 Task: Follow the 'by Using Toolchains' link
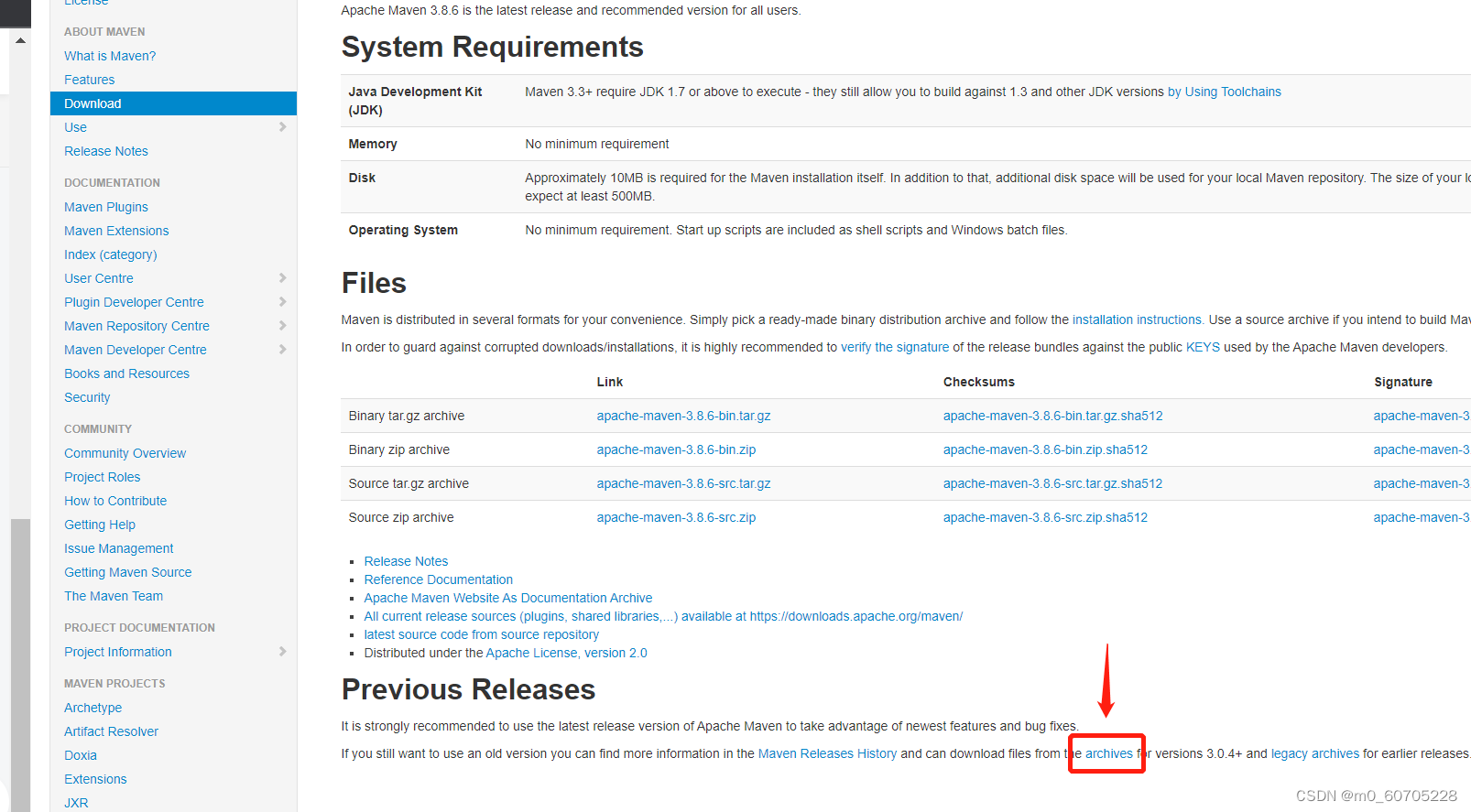tap(1225, 92)
